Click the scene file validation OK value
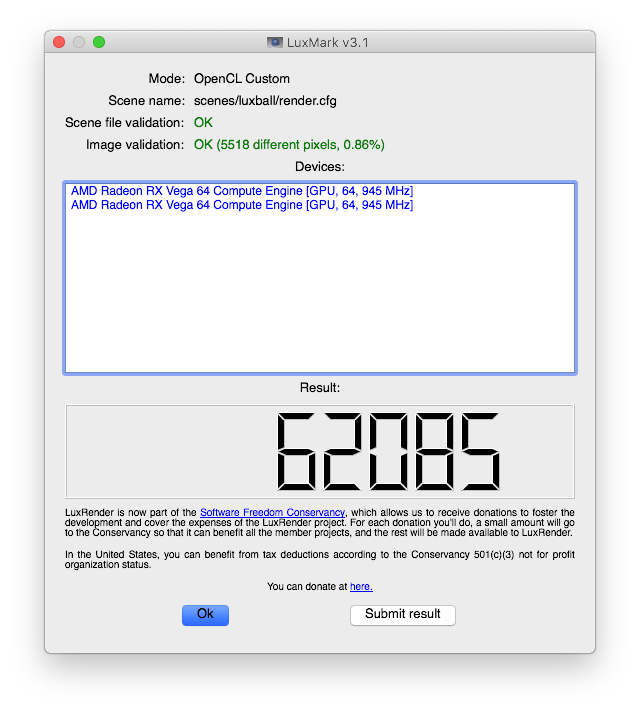This screenshot has height=712, width=640. [x=203, y=123]
